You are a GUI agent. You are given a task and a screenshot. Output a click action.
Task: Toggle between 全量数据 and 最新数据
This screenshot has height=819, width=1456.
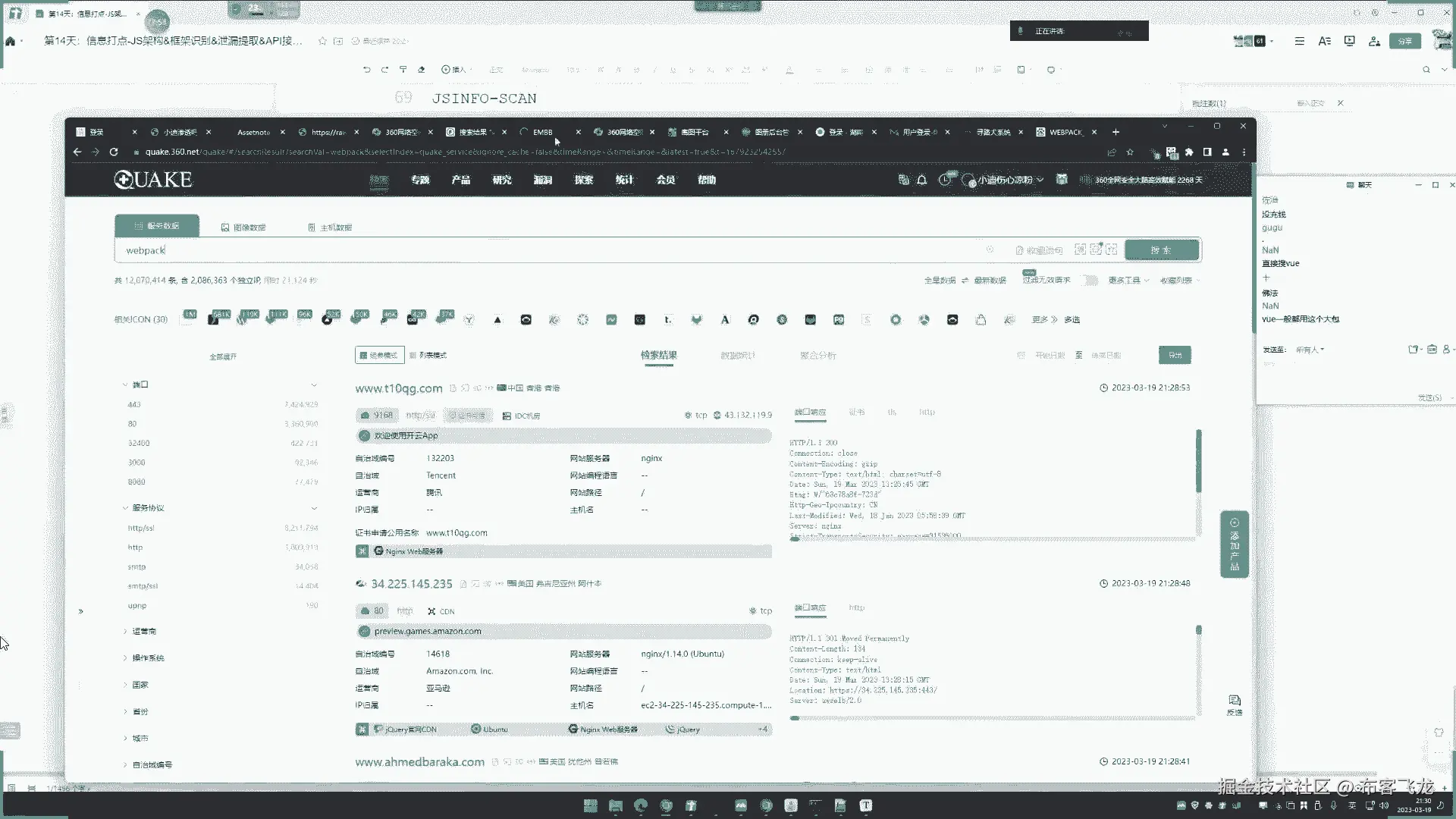tap(965, 281)
